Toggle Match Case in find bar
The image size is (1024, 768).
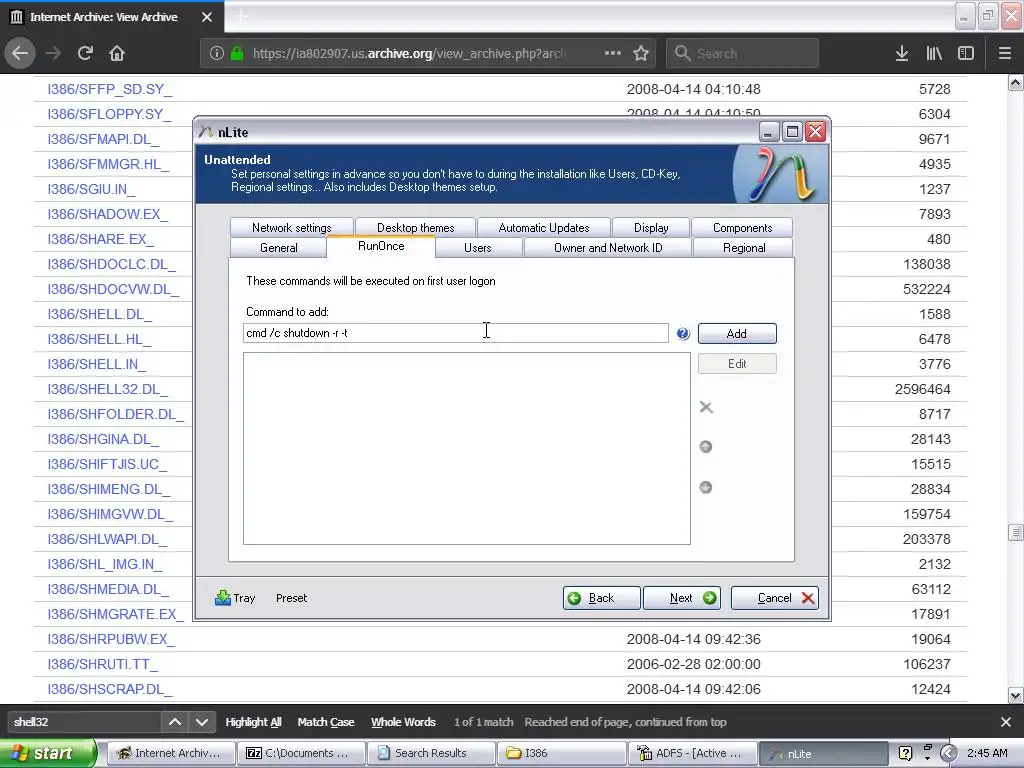(326, 722)
